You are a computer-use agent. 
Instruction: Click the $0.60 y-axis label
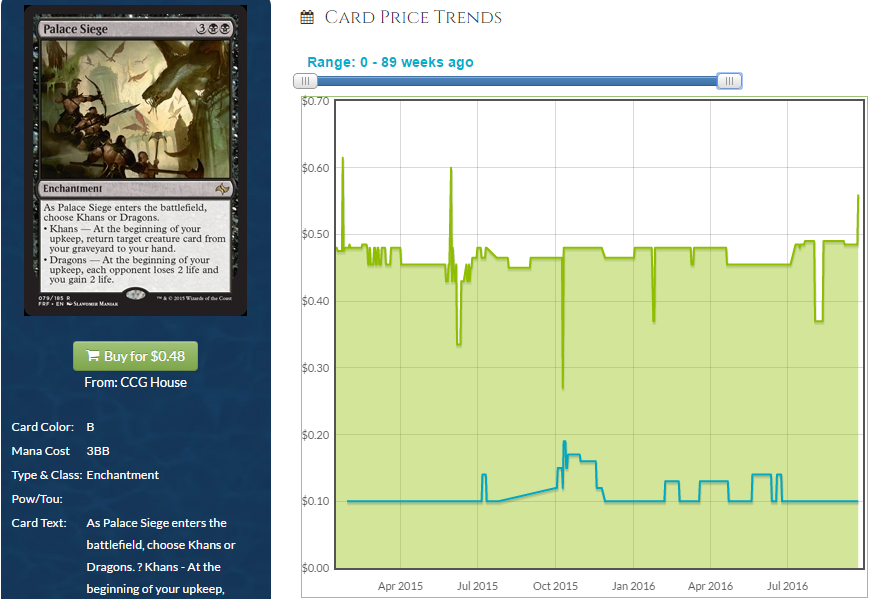315,168
